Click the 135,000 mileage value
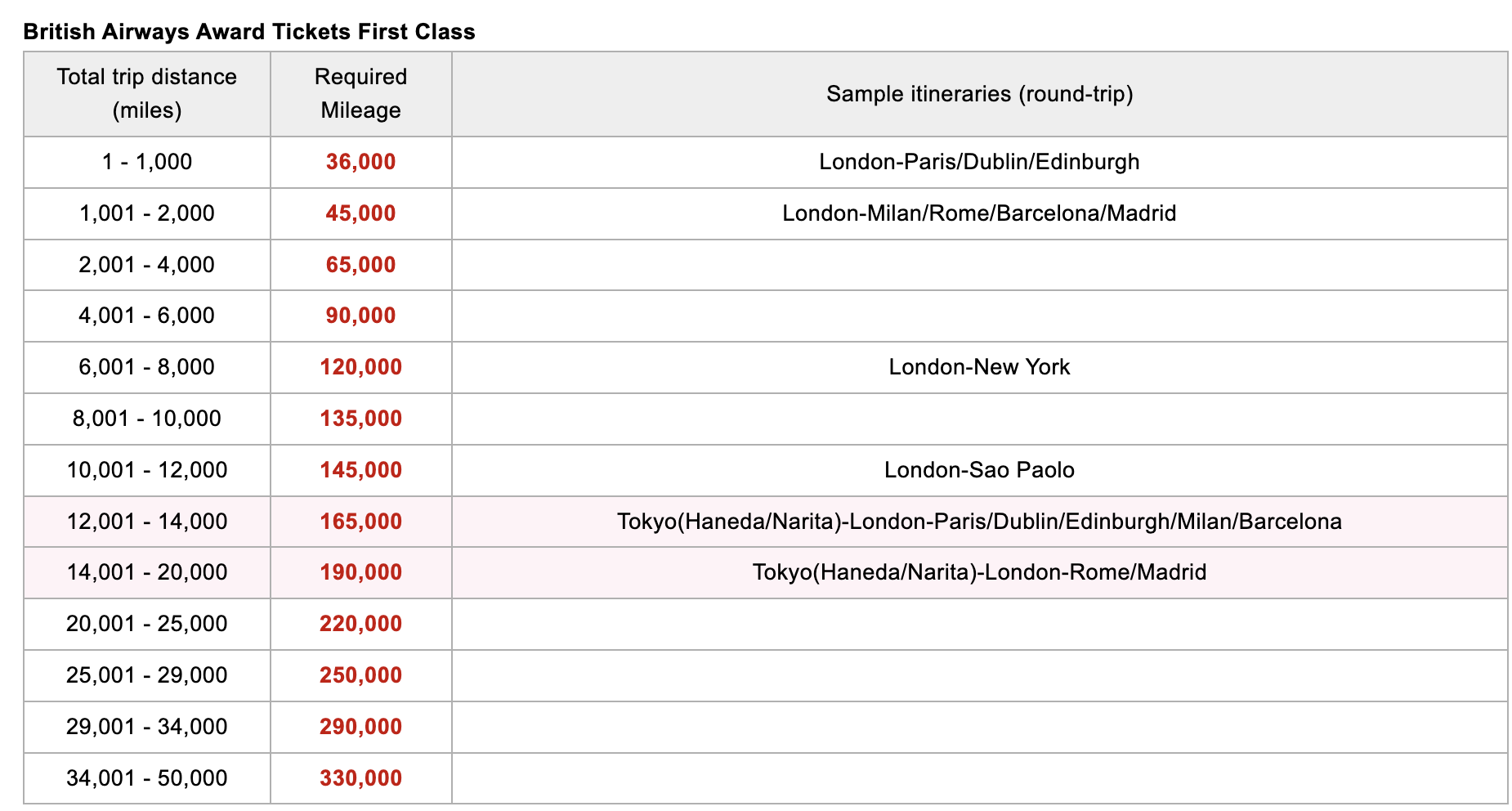The image size is (1512, 811). point(361,419)
